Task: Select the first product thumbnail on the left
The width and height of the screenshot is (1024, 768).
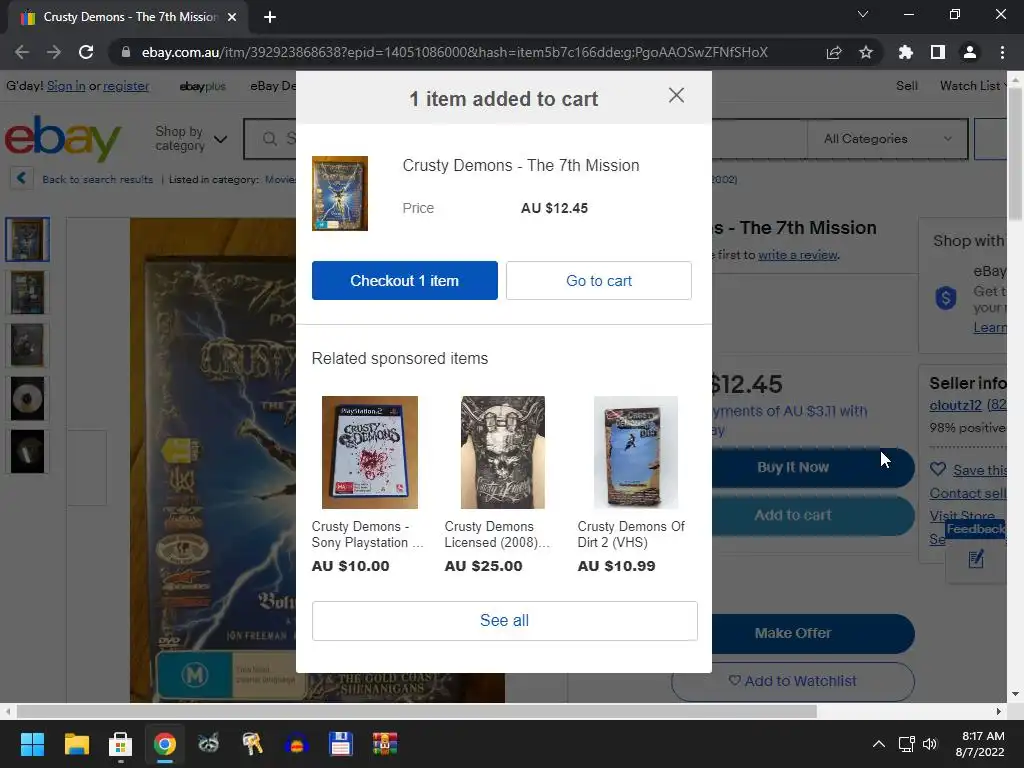Action: click(x=27, y=240)
